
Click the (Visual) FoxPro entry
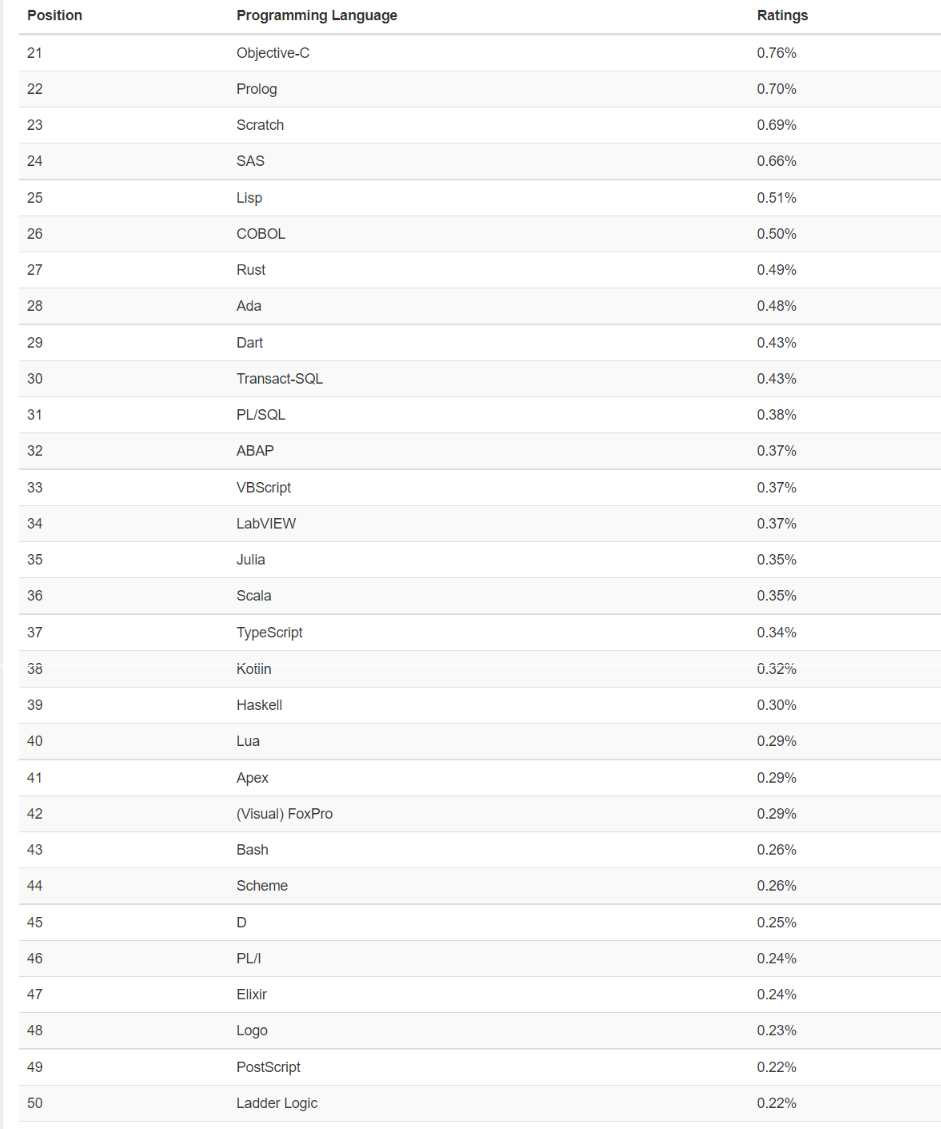point(284,814)
